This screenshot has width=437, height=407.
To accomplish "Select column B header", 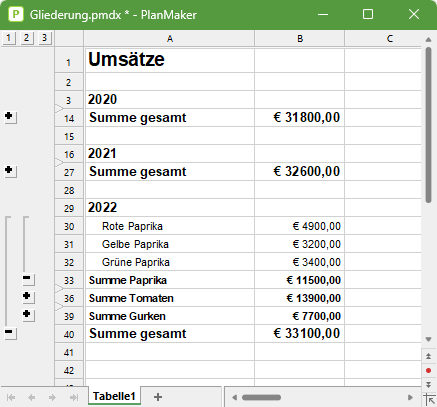I will (300, 39).
